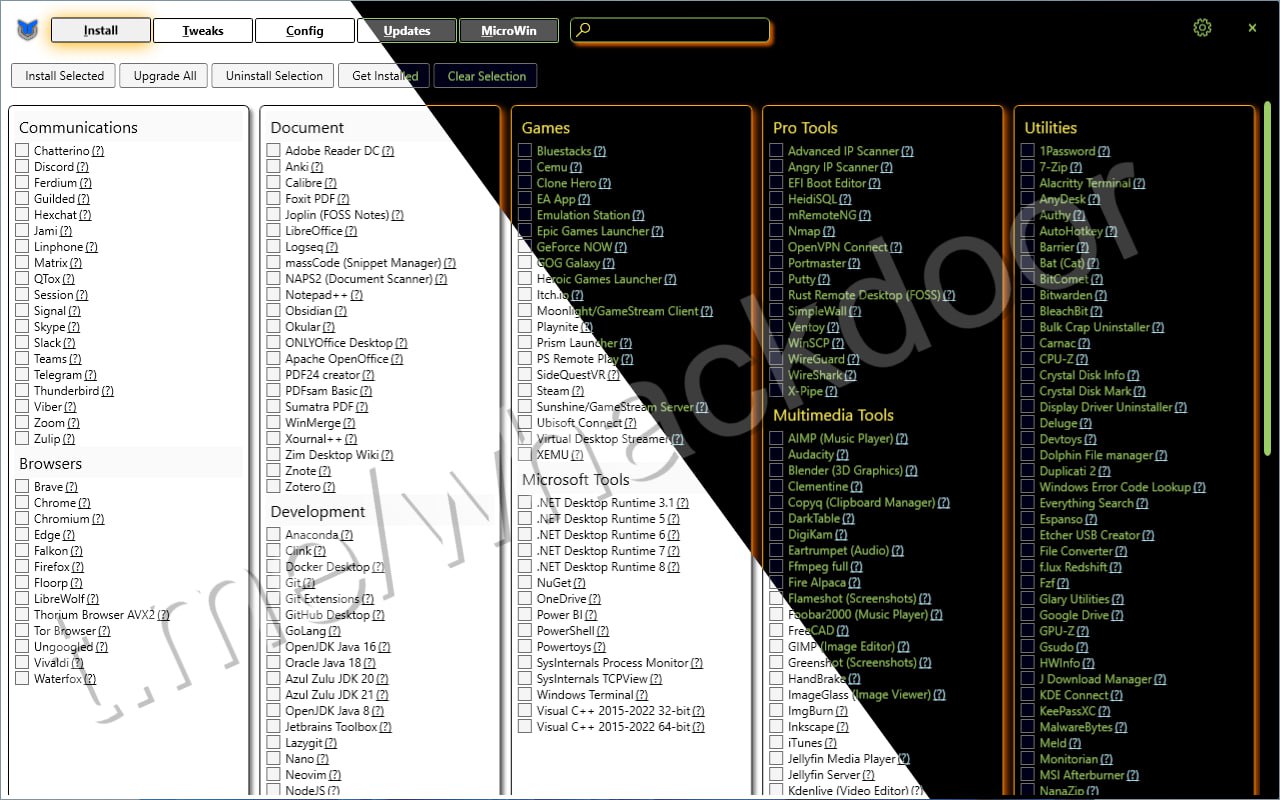Switch to the Tweaks tab

coord(203,31)
